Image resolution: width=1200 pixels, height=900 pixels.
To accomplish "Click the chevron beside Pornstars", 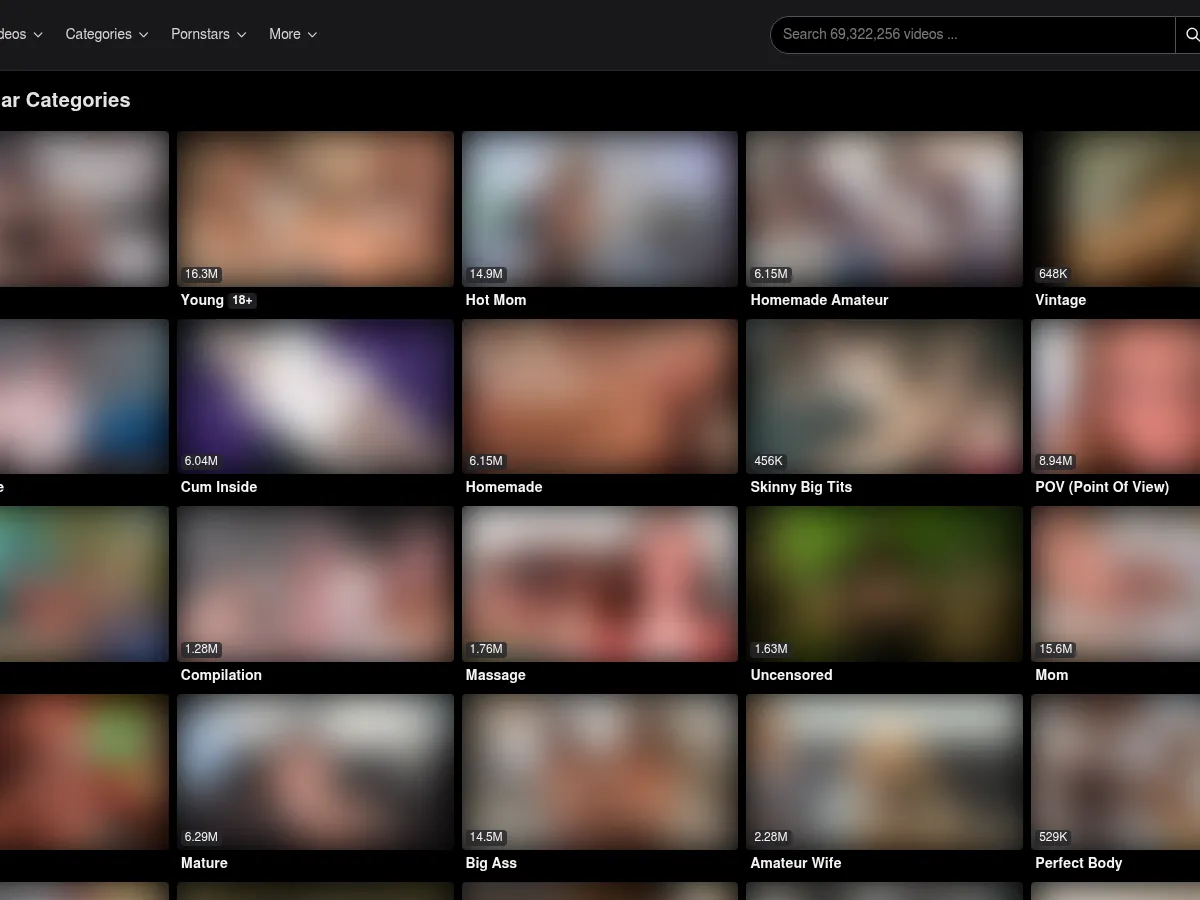I will click(241, 35).
